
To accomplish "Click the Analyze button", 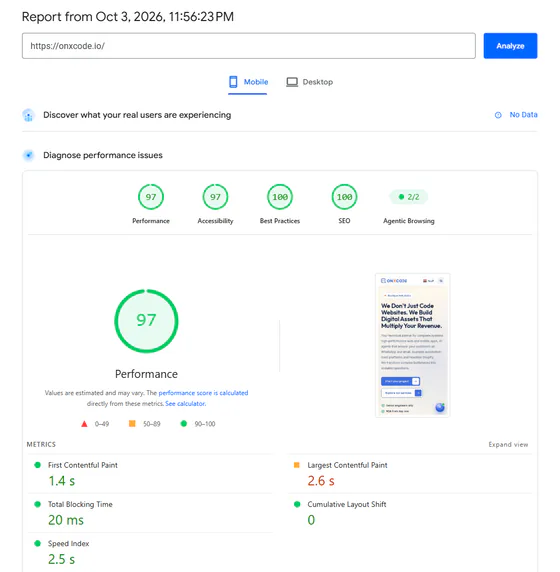I will point(510,46).
